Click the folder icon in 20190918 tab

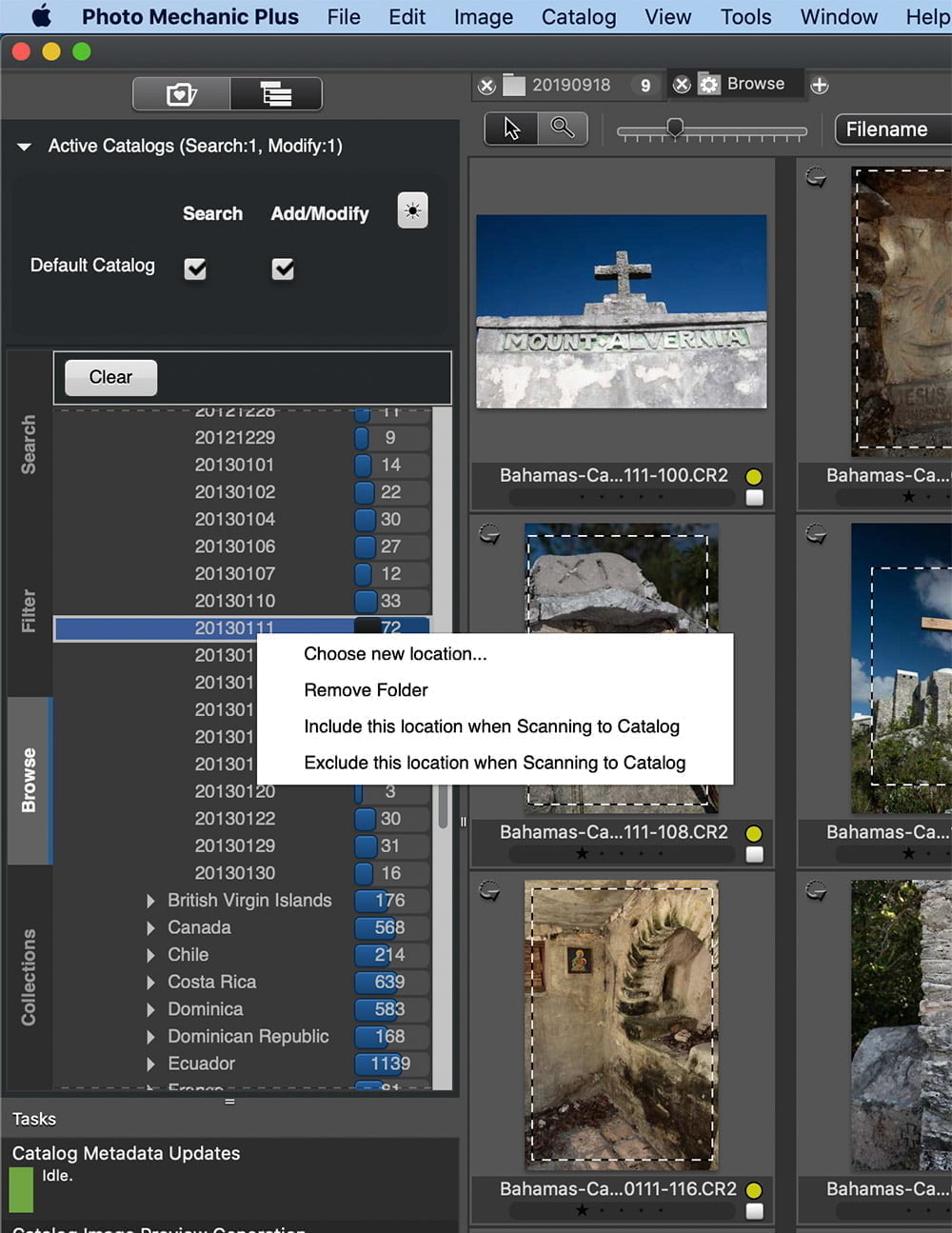click(x=514, y=85)
